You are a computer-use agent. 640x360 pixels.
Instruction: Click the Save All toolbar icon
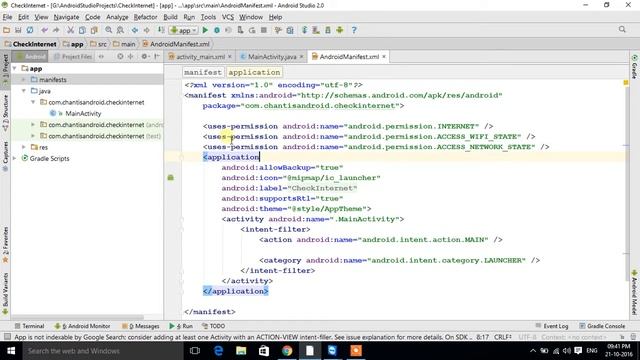[x=18, y=30]
